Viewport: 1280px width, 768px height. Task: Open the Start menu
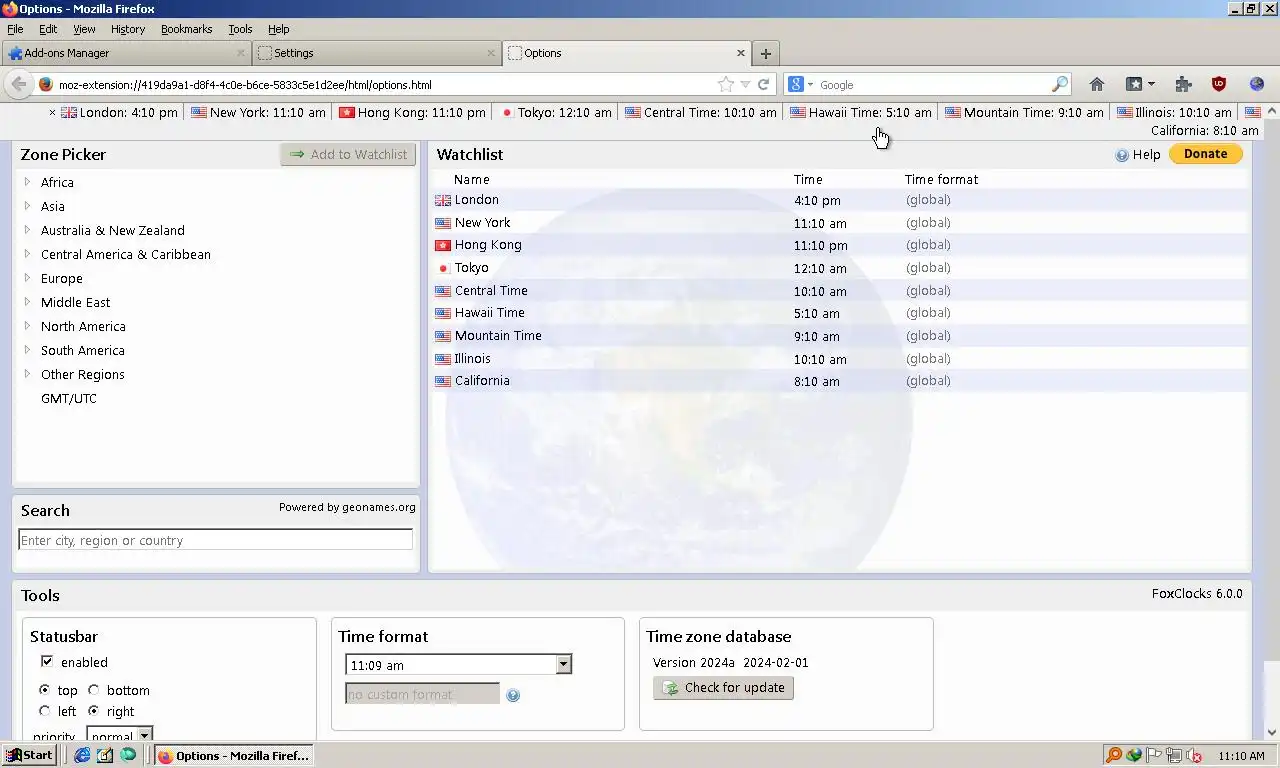29,755
